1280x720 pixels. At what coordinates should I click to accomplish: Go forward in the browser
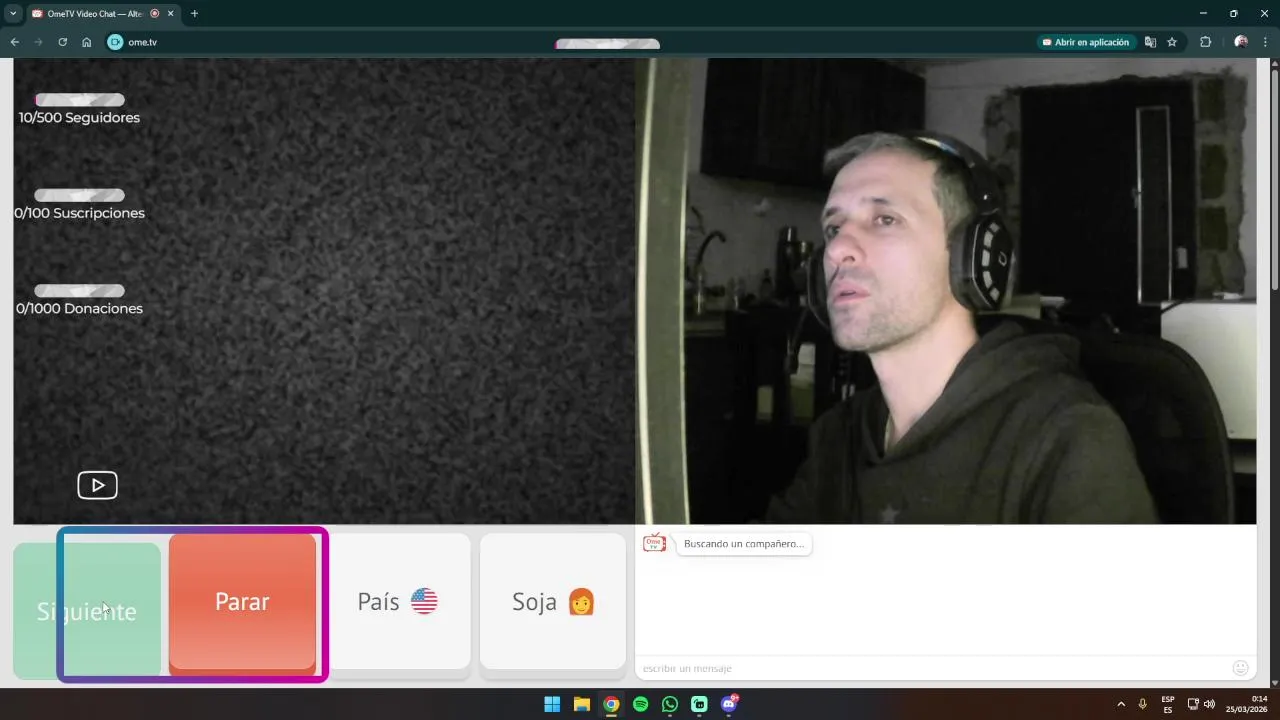click(38, 42)
